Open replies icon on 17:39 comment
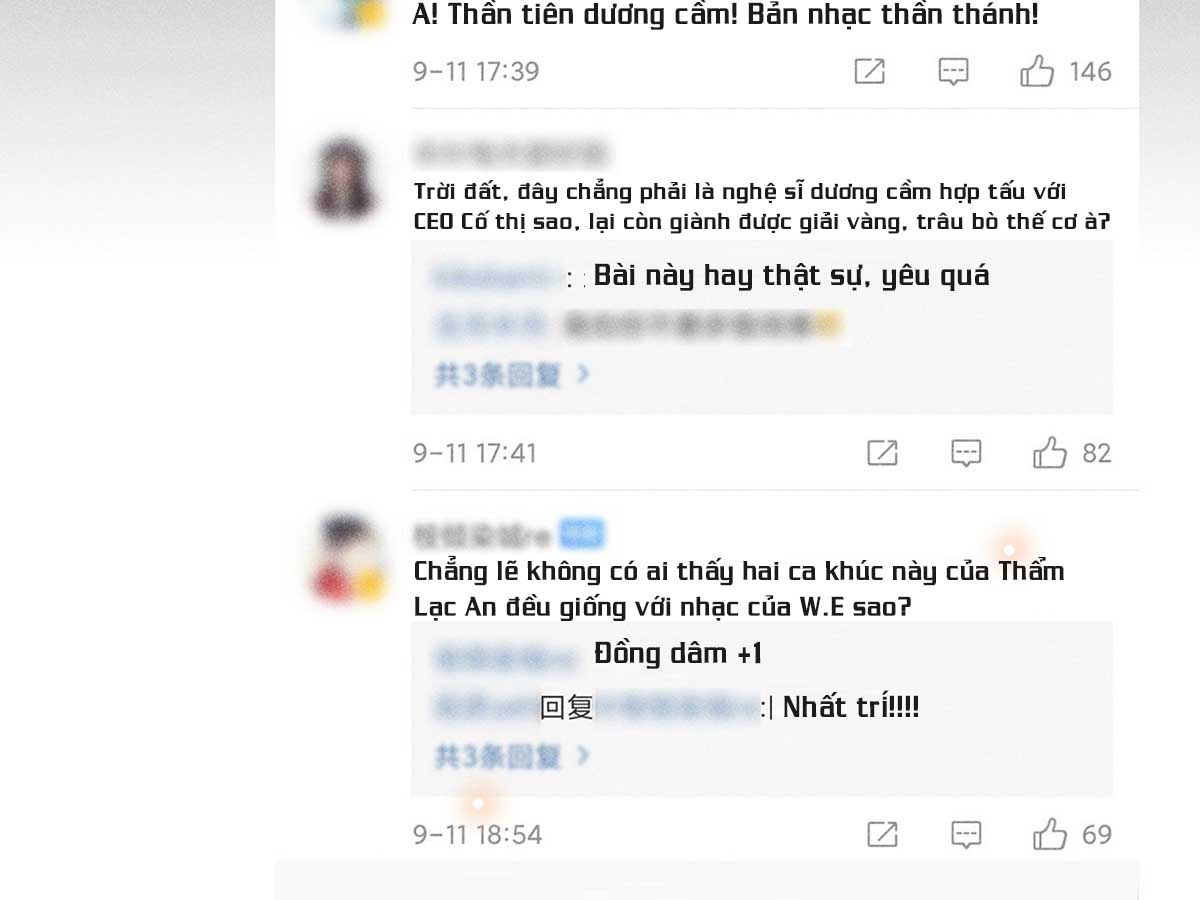The width and height of the screenshot is (1200, 900). pos(953,71)
